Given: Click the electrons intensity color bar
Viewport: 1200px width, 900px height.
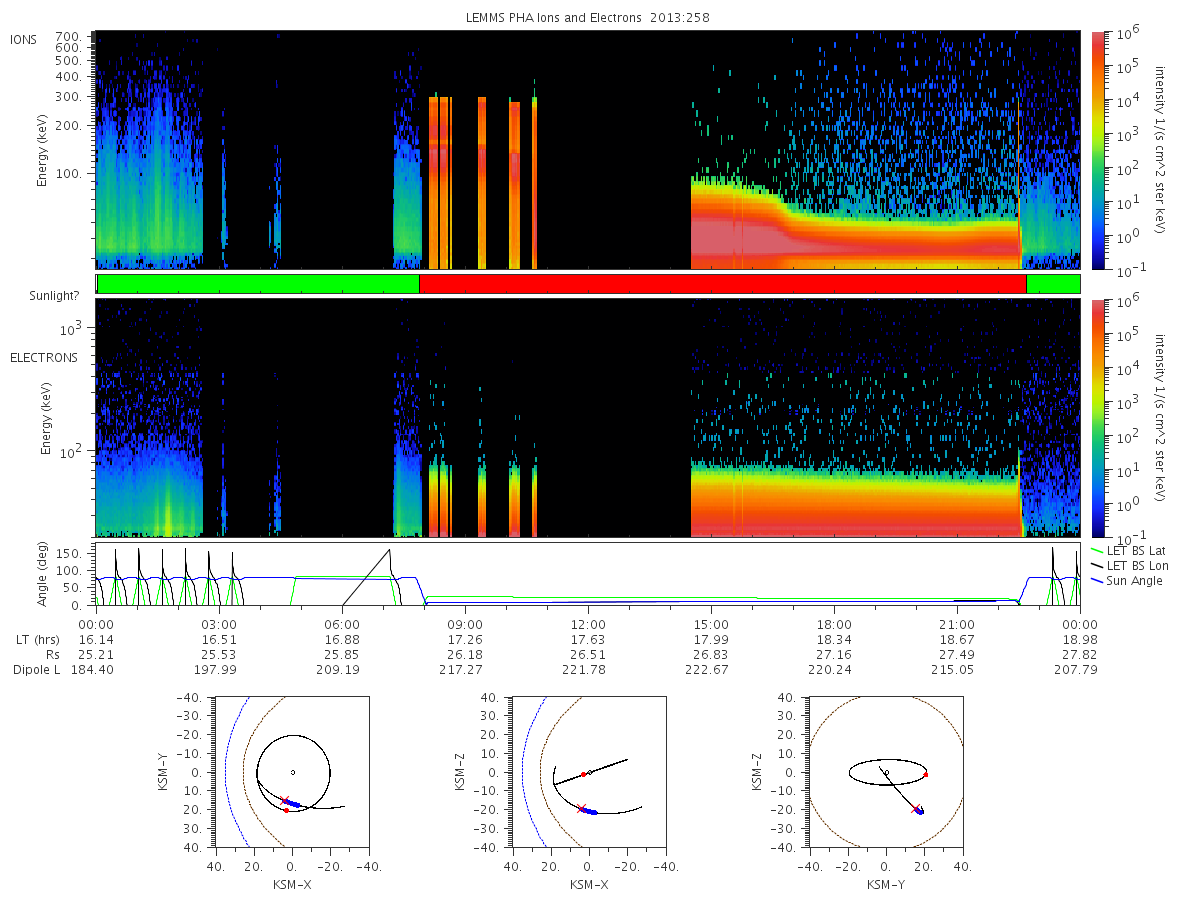Looking at the screenshot, I should (x=1099, y=418).
